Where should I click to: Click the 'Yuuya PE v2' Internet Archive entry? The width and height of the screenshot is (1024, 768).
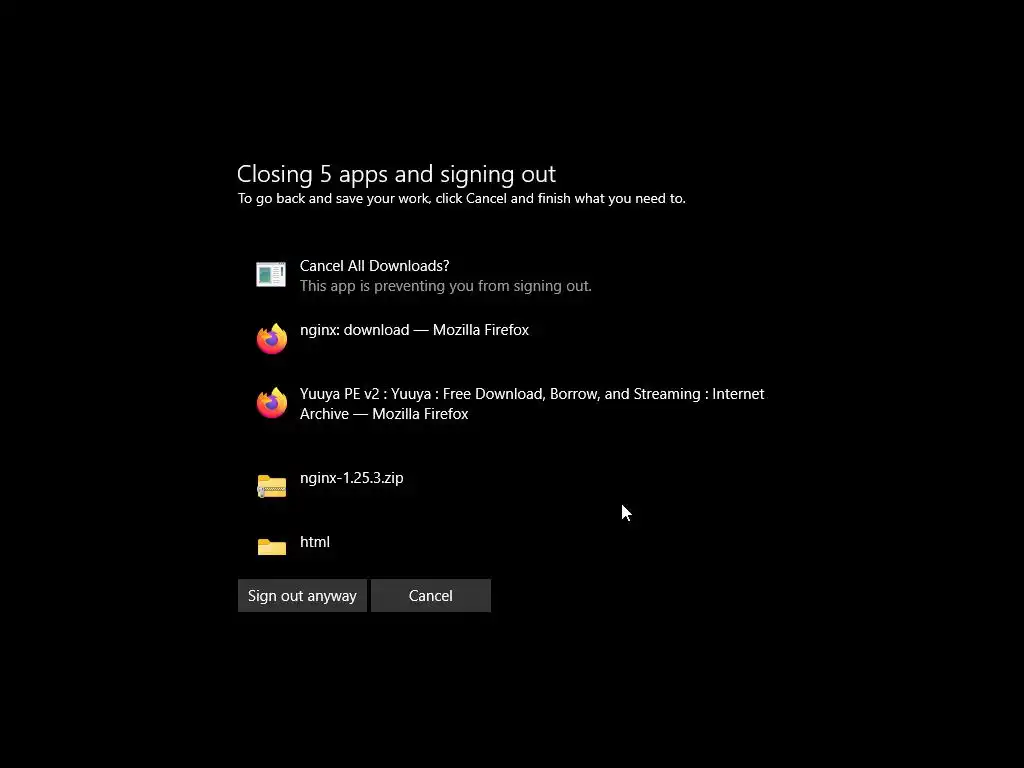[x=532, y=404]
